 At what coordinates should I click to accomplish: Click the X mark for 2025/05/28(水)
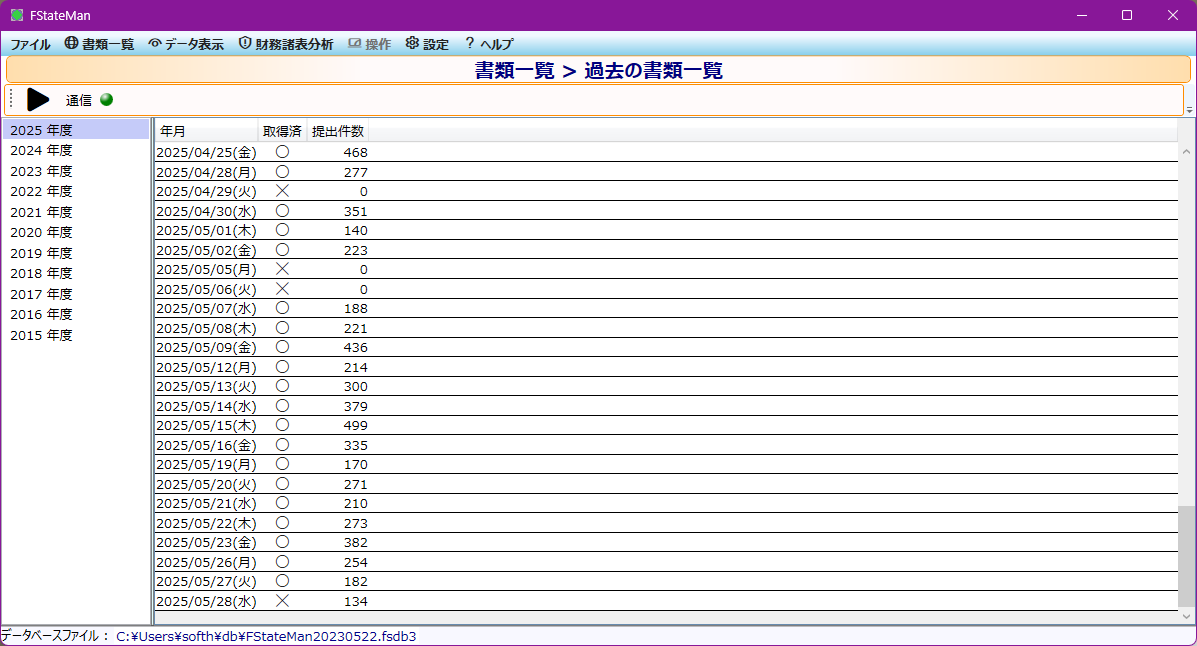[282, 601]
